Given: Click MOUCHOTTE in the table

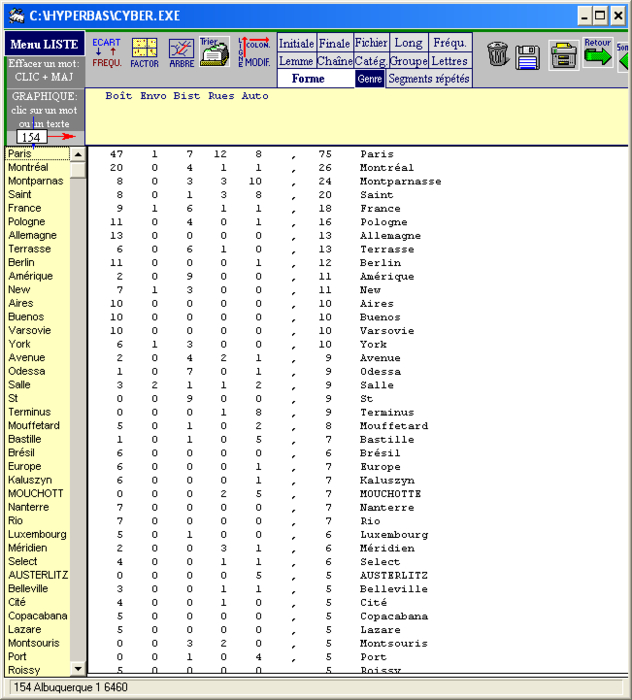Looking at the screenshot, I should pyautogui.click(x=391, y=494).
